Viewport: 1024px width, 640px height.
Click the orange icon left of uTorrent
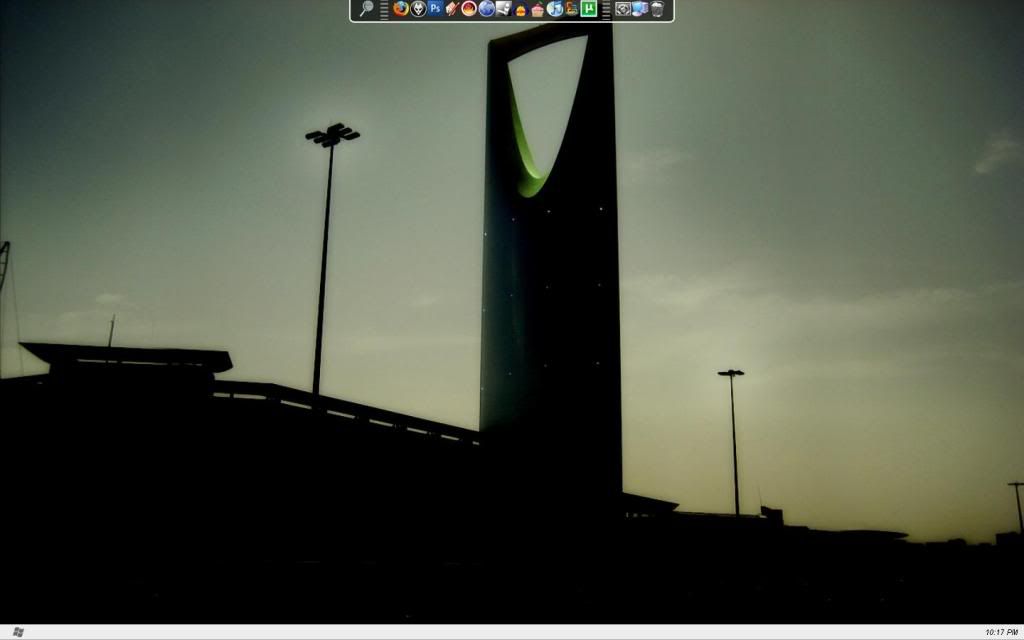pyautogui.click(x=572, y=9)
